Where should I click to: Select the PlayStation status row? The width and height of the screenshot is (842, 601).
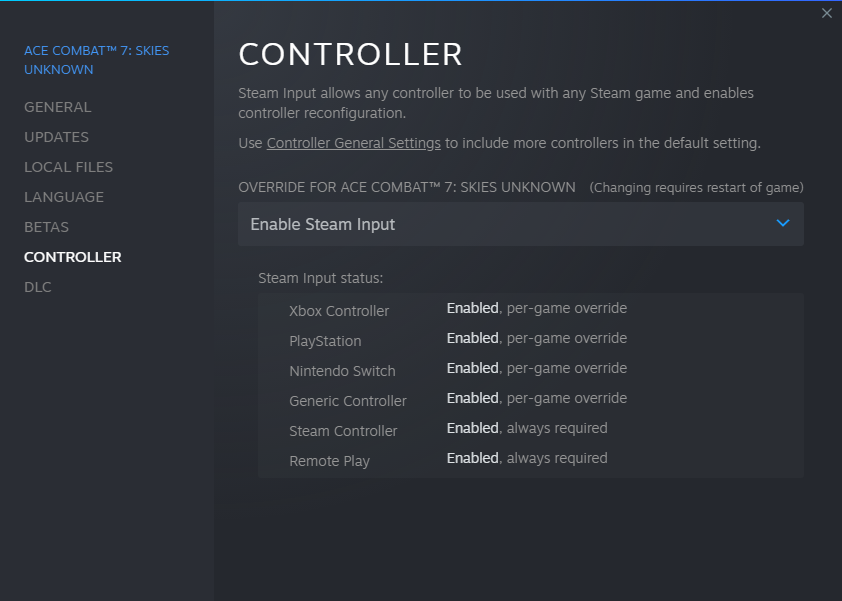click(x=530, y=339)
